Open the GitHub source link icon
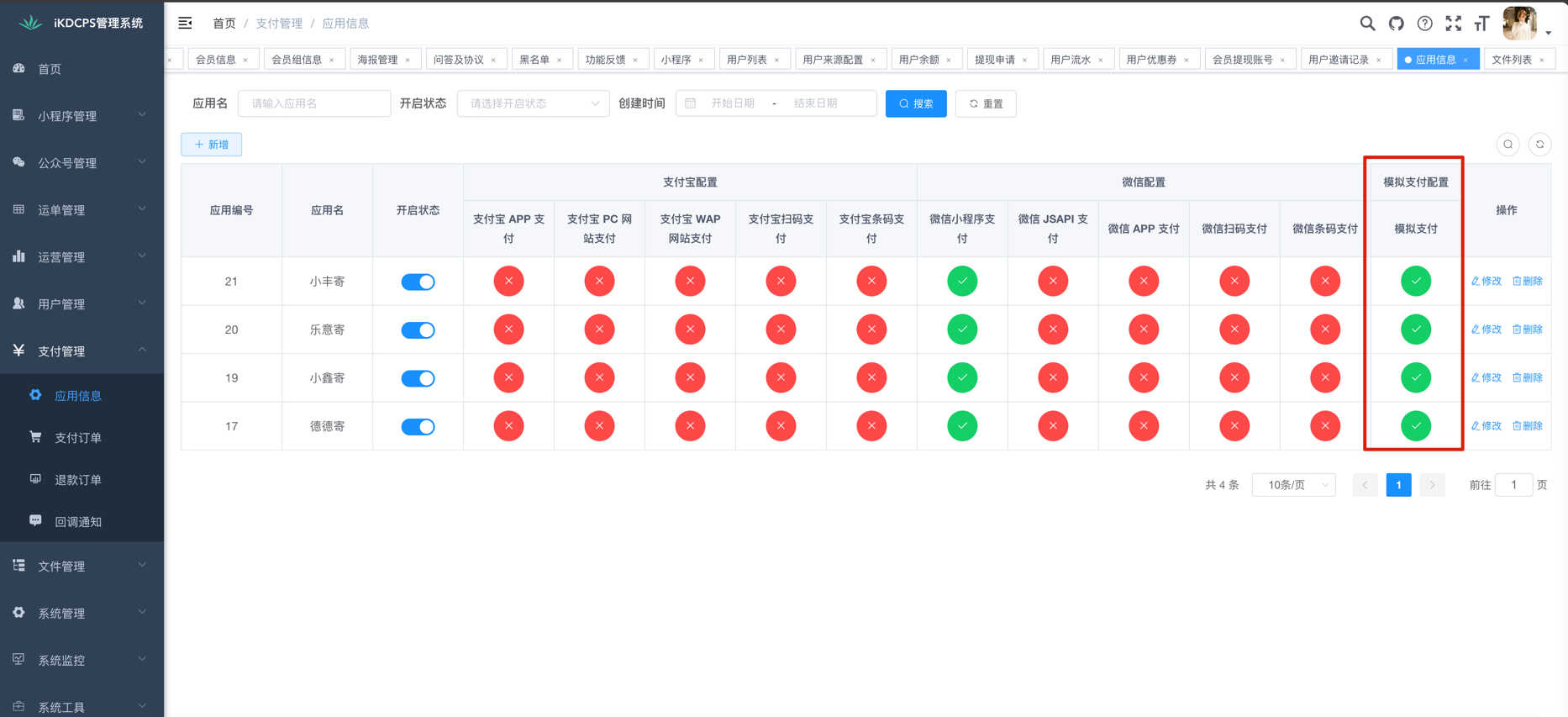1568x717 pixels. (x=1397, y=24)
